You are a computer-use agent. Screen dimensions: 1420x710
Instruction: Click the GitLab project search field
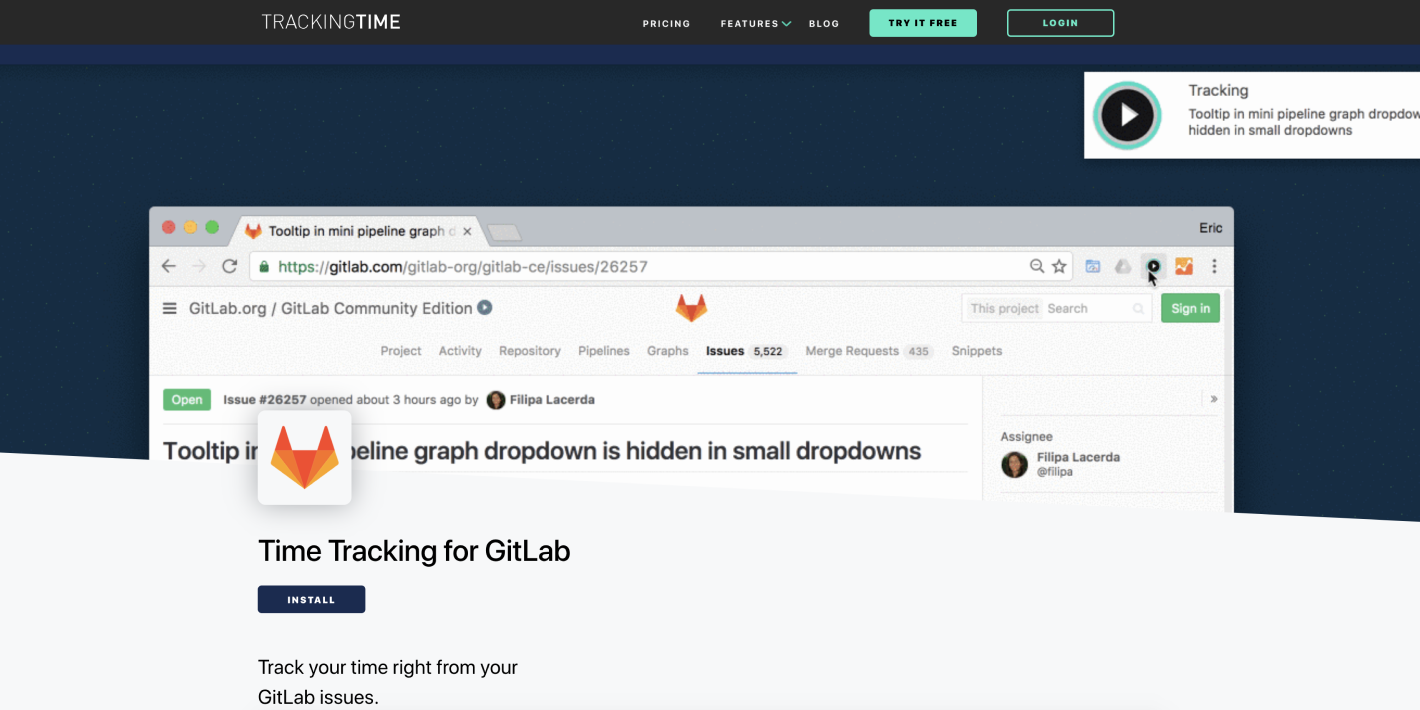coord(1056,308)
